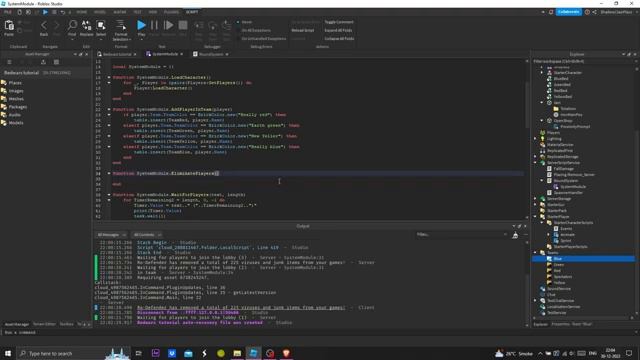Switch to the PLUGINS ribbon tab
The width and height of the screenshot is (640, 360).
coord(171,12)
